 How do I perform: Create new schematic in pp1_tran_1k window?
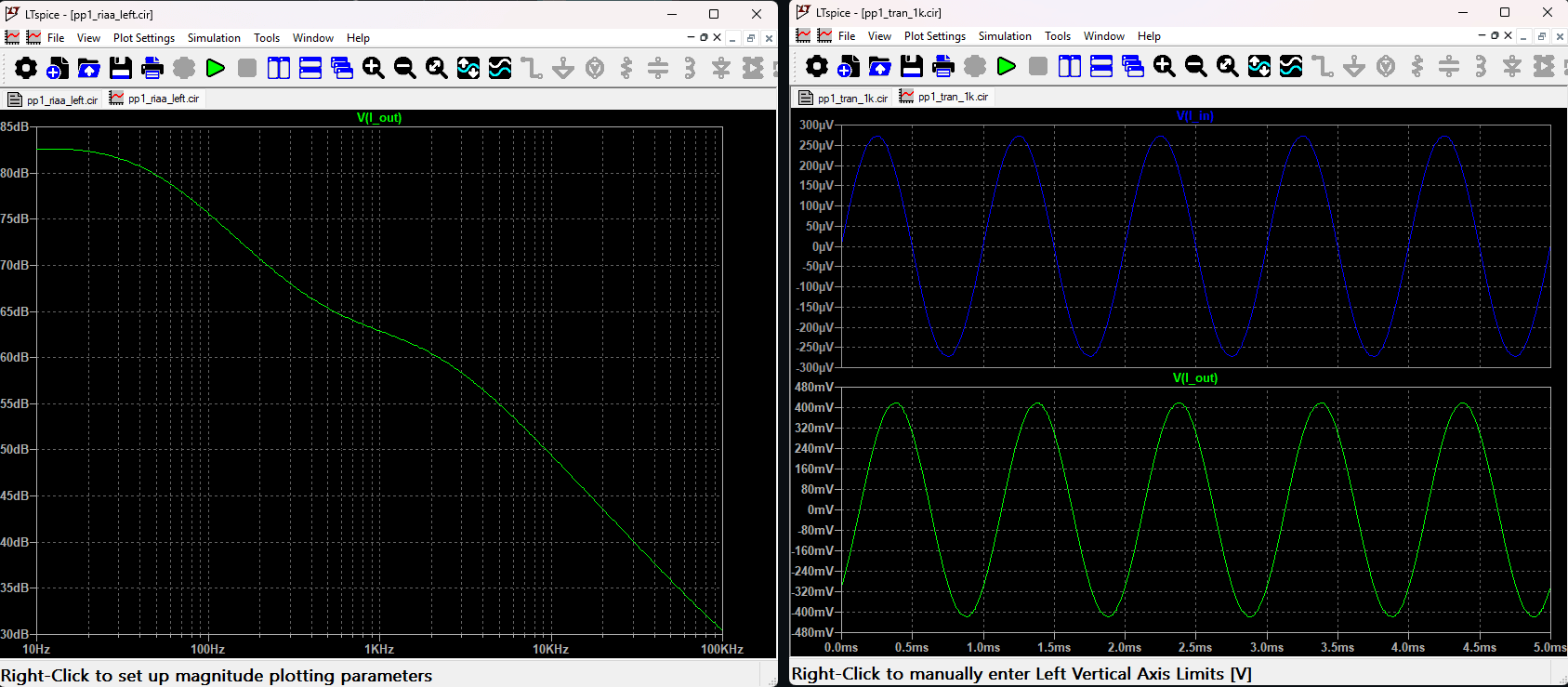click(x=849, y=66)
